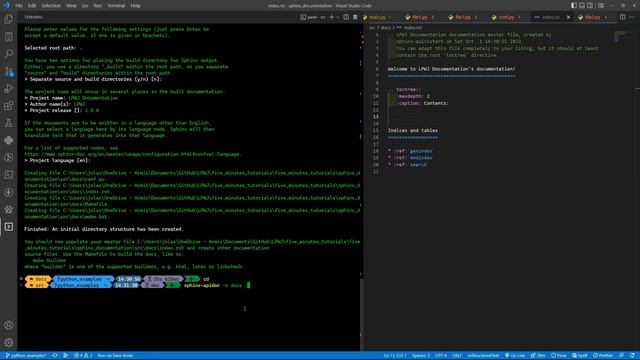Open notifications bell in status bar
This screenshot has width=640, height=360.
coord(632,356)
